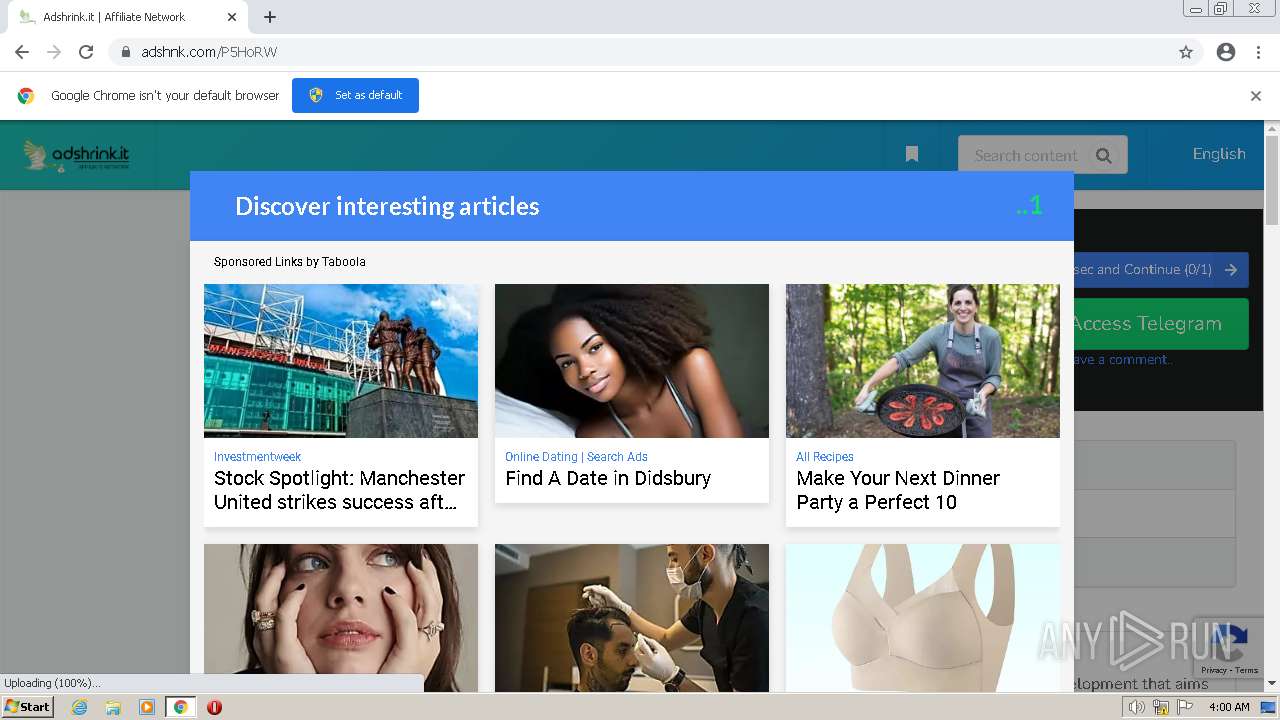Click the Investmentweek source link
Screen dimensions: 1280x720
pos(257,457)
